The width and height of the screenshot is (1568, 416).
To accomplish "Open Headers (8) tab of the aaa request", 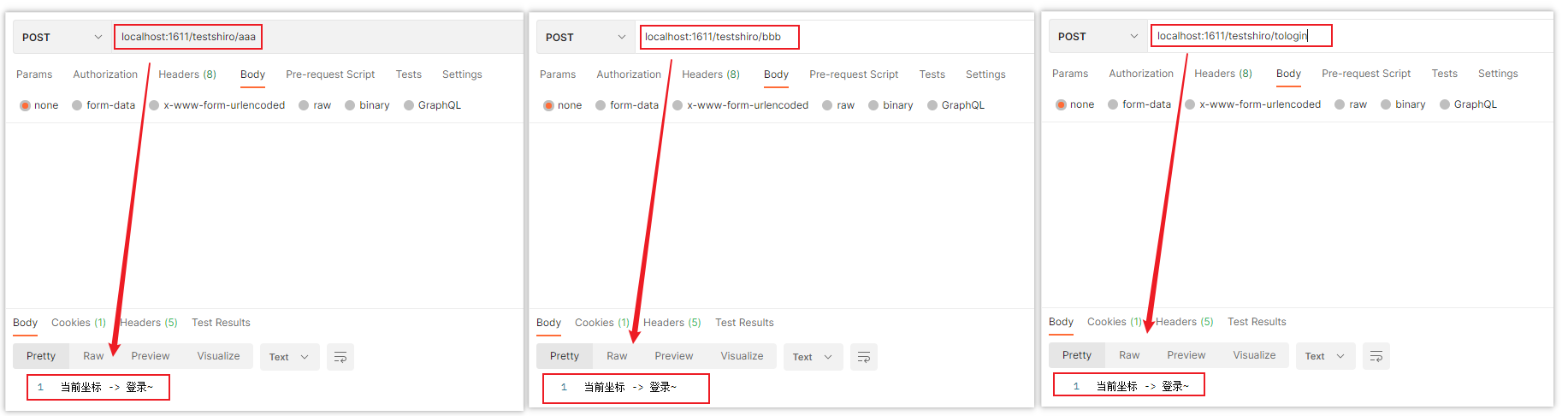I will coord(187,74).
